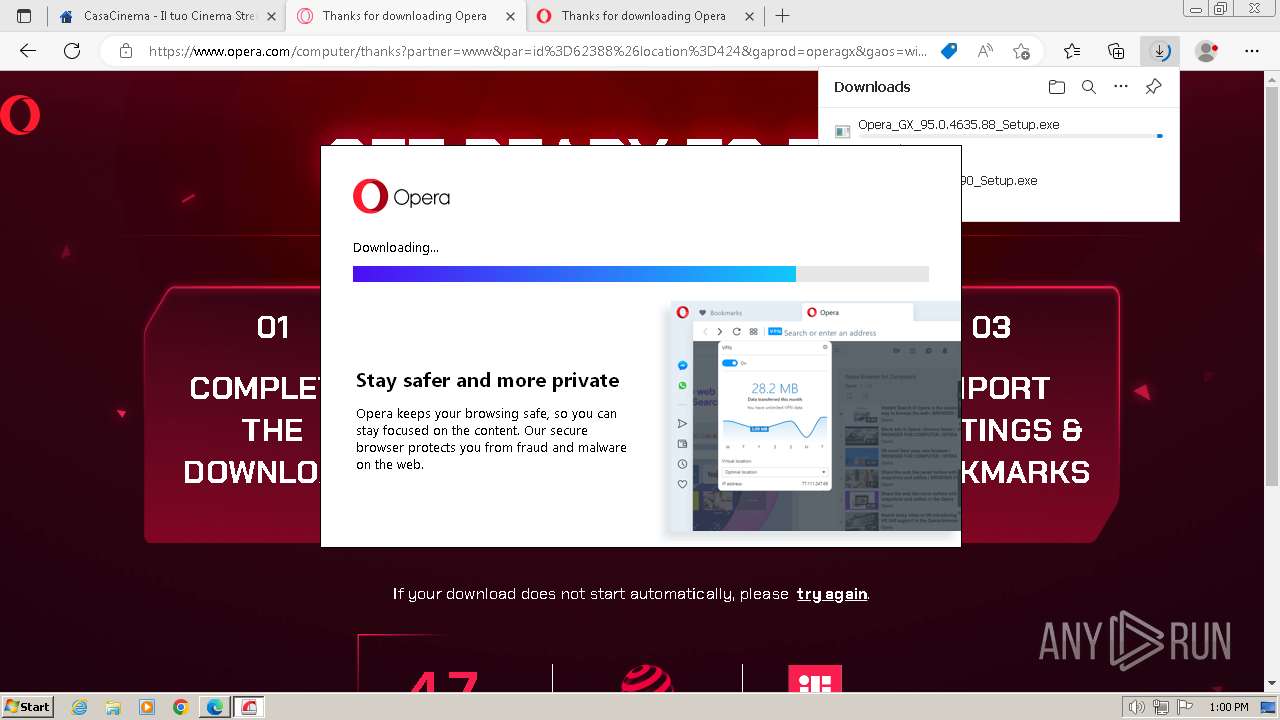Click the step 03 number on page
The width and height of the screenshot is (1280, 720).
[991, 327]
